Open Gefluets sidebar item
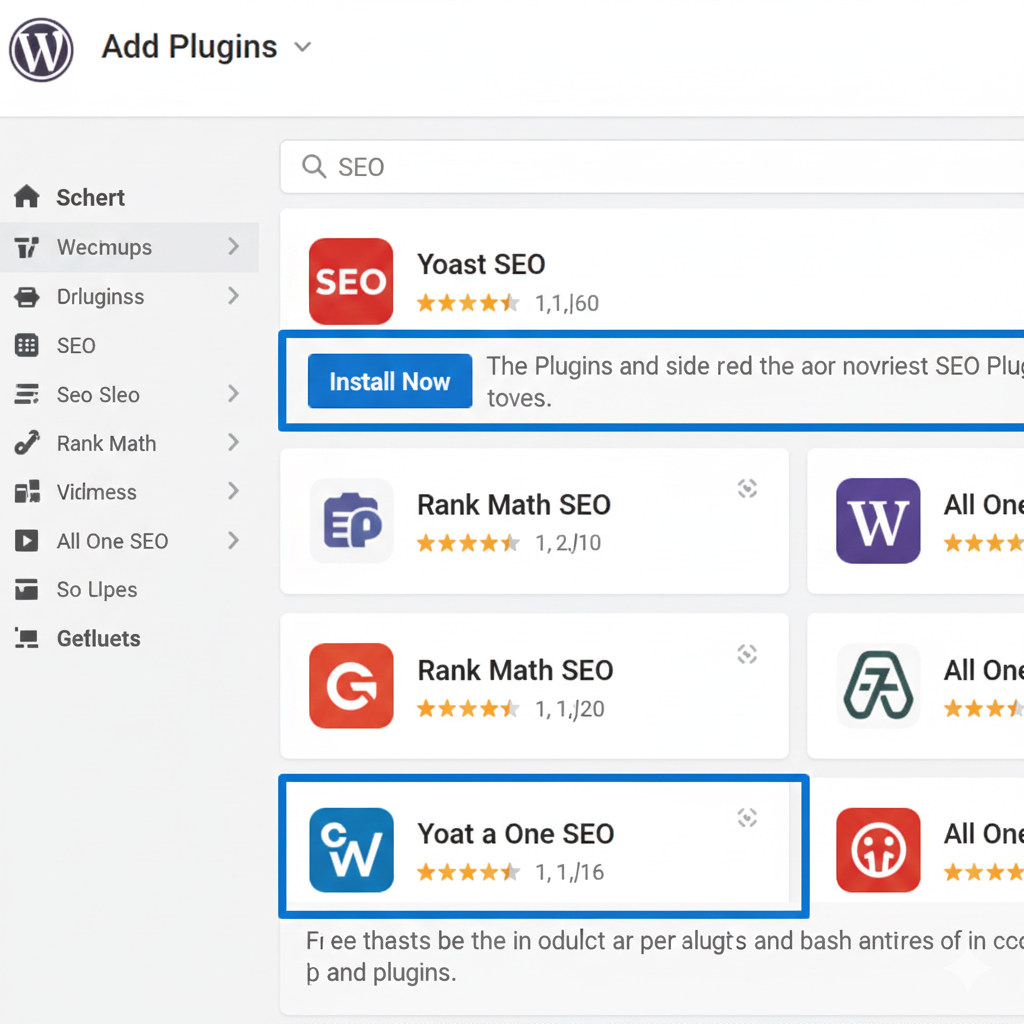 (99, 638)
